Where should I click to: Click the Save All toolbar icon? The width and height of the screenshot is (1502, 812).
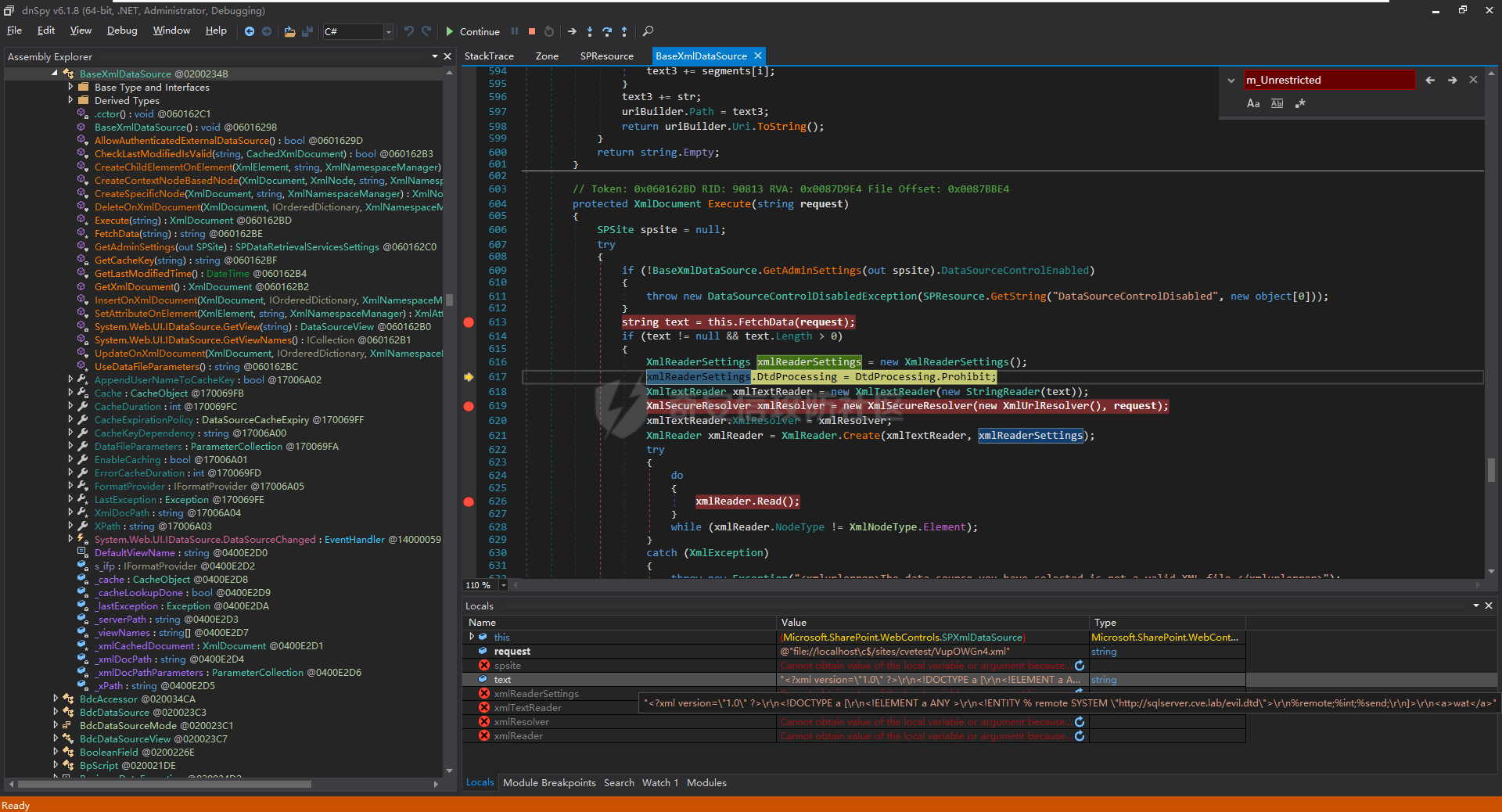[307, 31]
